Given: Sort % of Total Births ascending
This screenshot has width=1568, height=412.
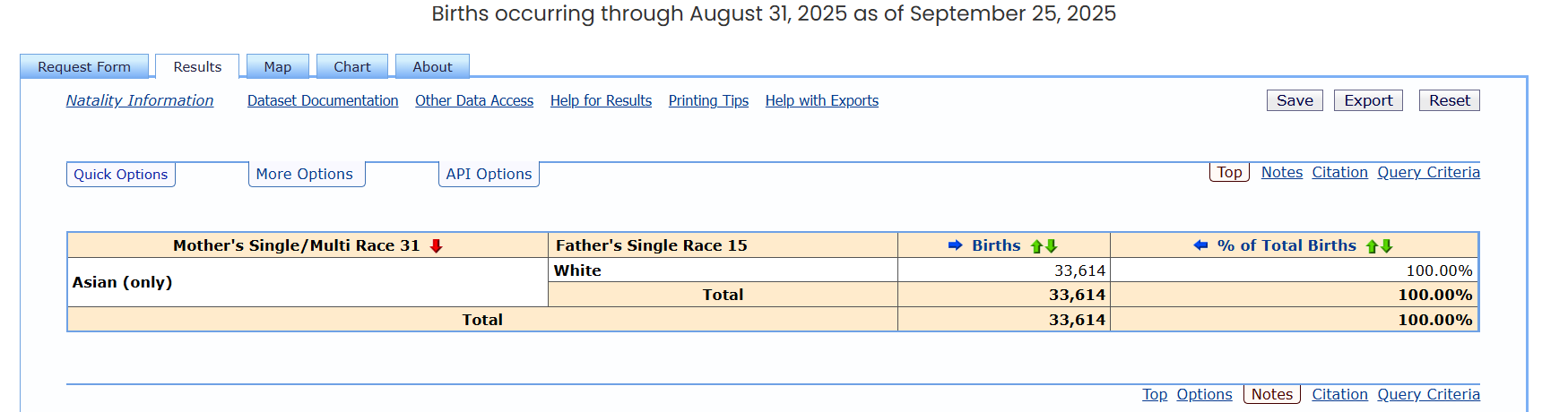Looking at the screenshot, I should coord(1372,246).
